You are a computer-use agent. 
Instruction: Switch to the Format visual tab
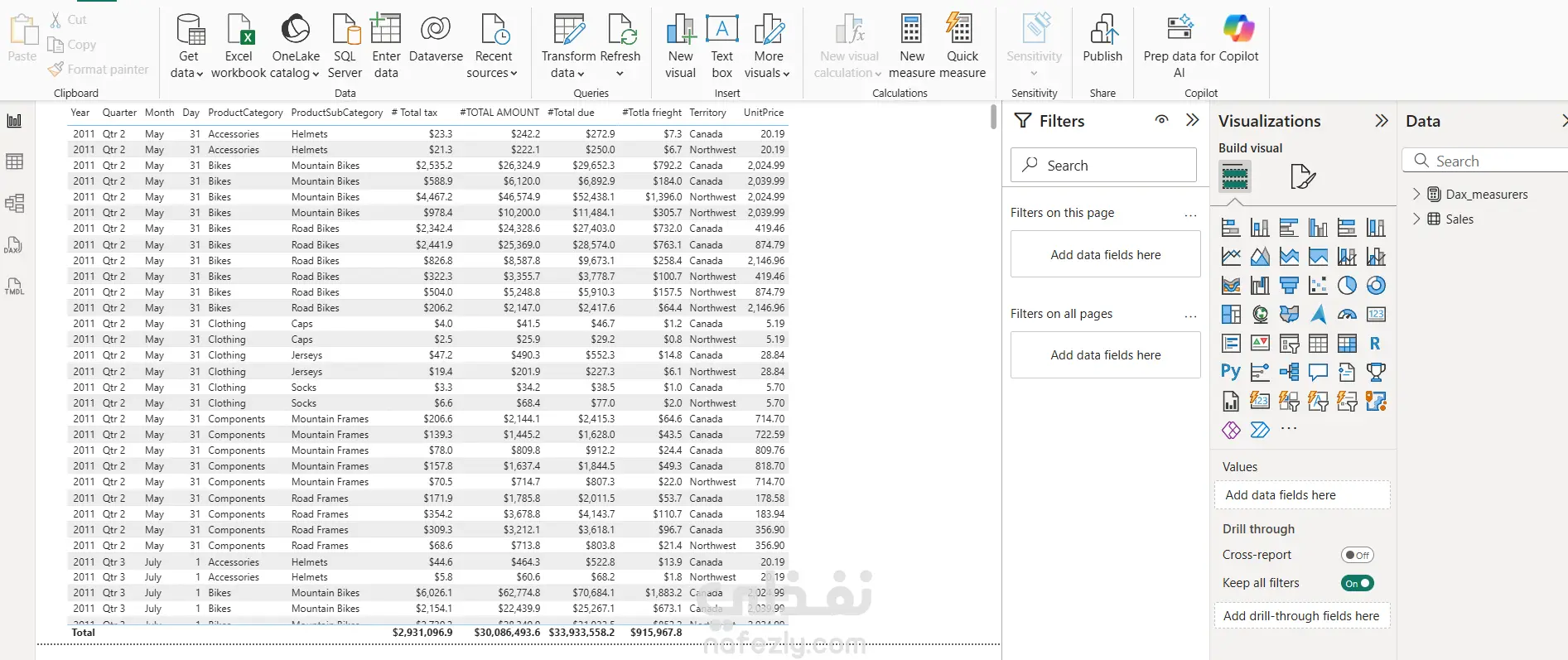point(1303,176)
